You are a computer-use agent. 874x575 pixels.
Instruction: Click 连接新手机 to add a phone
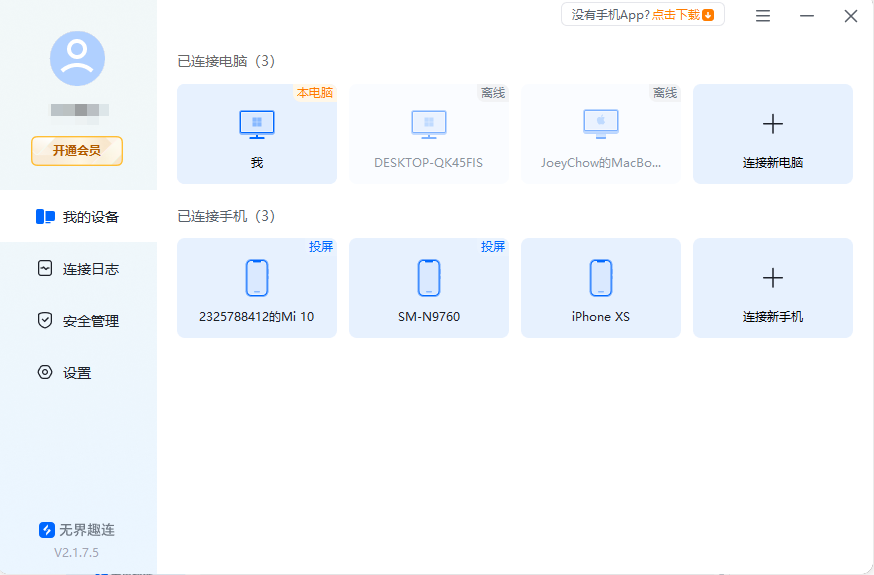tap(773, 288)
